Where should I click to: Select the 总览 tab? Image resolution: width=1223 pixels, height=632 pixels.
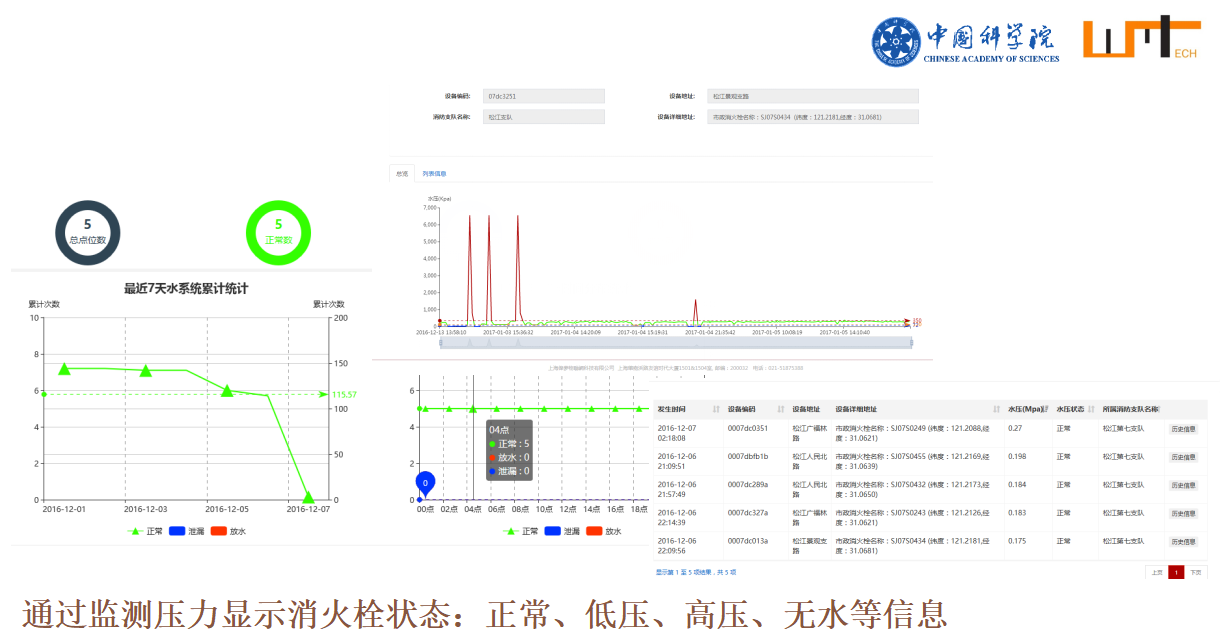pos(402,173)
